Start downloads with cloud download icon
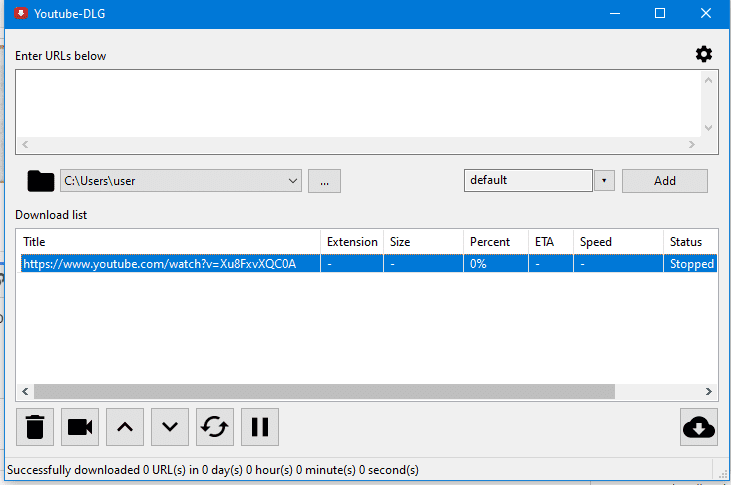 (x=698, y=427)
